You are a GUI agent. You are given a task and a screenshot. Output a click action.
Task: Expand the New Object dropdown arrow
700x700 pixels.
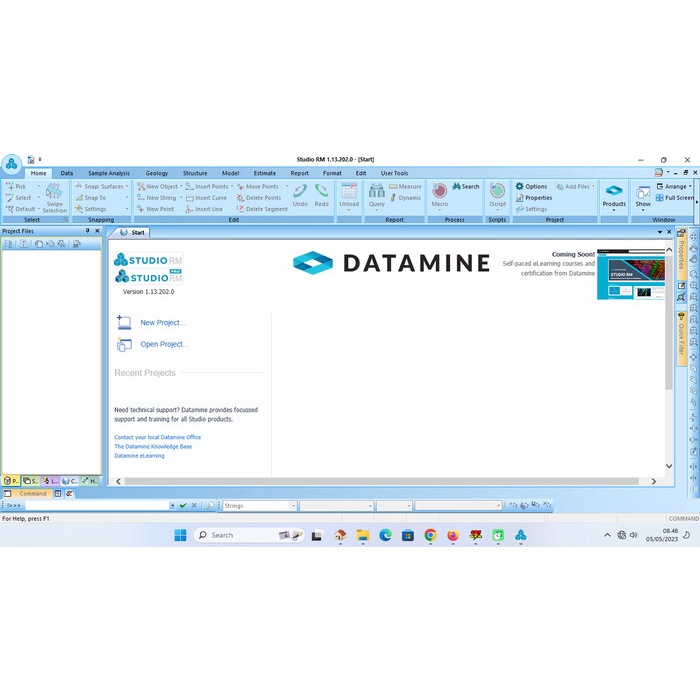(x=181, y=186)
